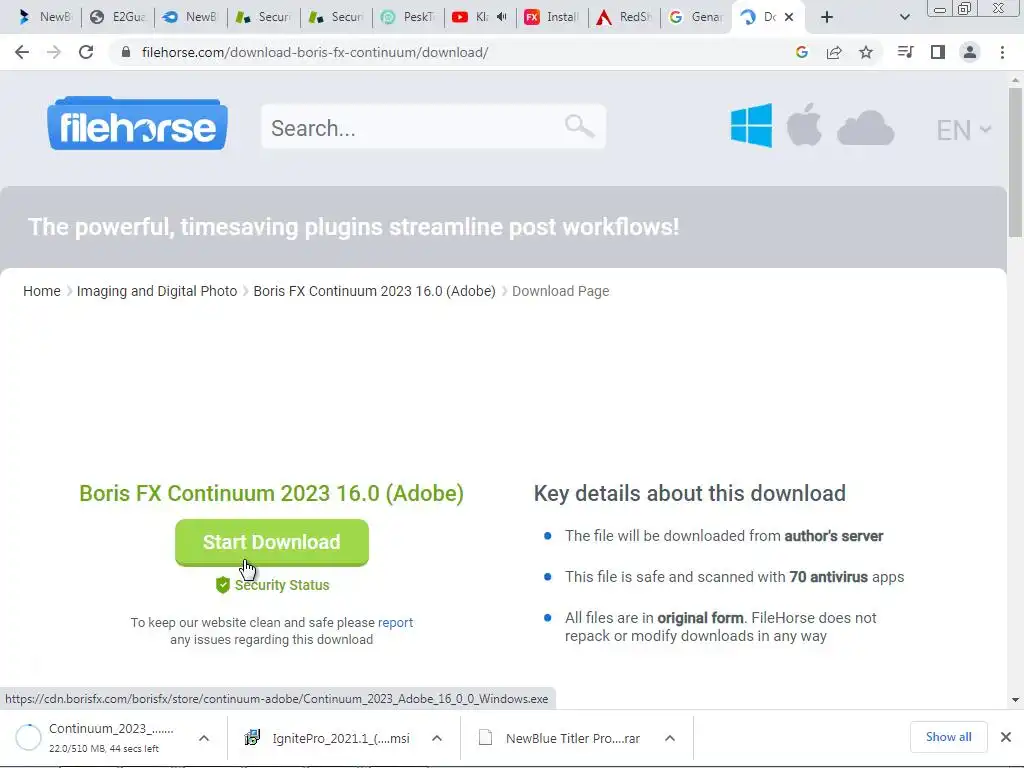
Task: Select the Apple Mac platform icon
Action: [804, 124]
